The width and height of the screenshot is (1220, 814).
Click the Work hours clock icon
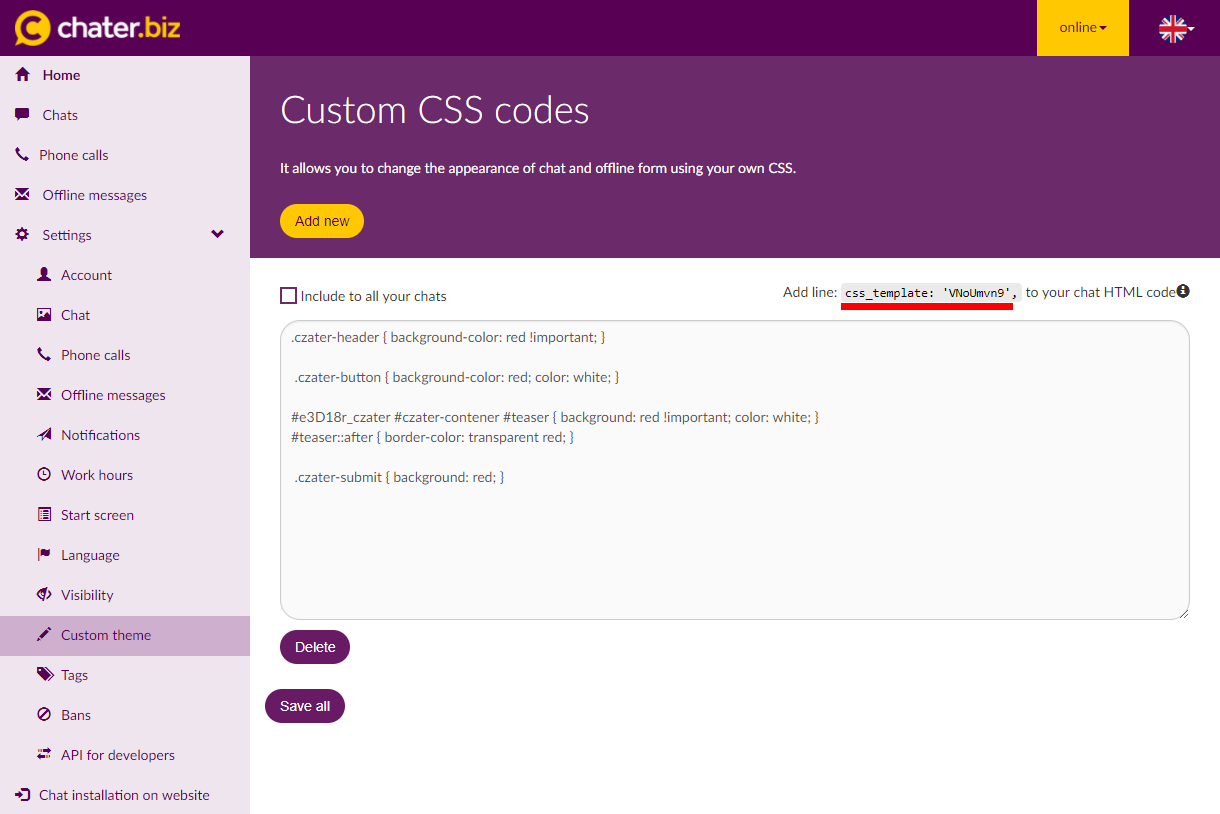pos(44,475)
